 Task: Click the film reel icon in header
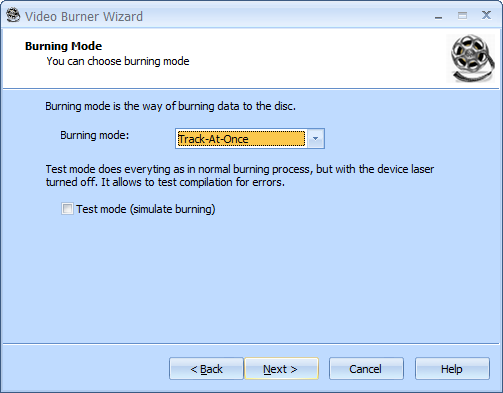click(x=471, y=58)
